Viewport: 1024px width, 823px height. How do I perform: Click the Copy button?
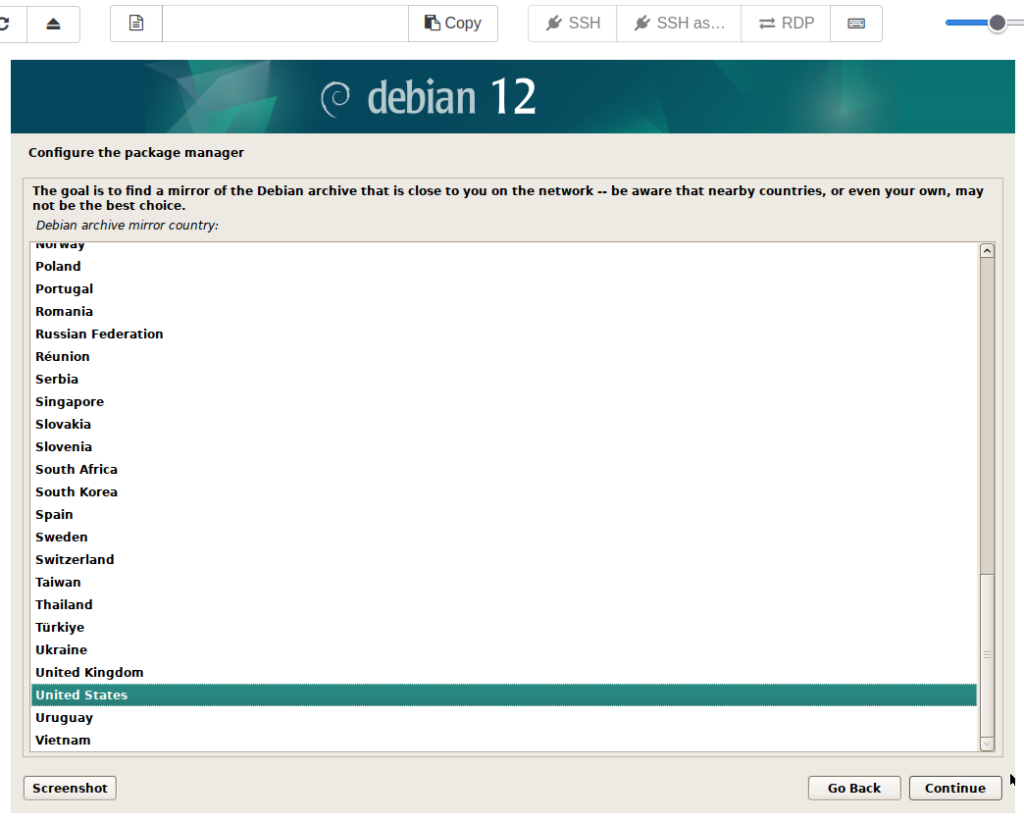[x=453, y=23]
